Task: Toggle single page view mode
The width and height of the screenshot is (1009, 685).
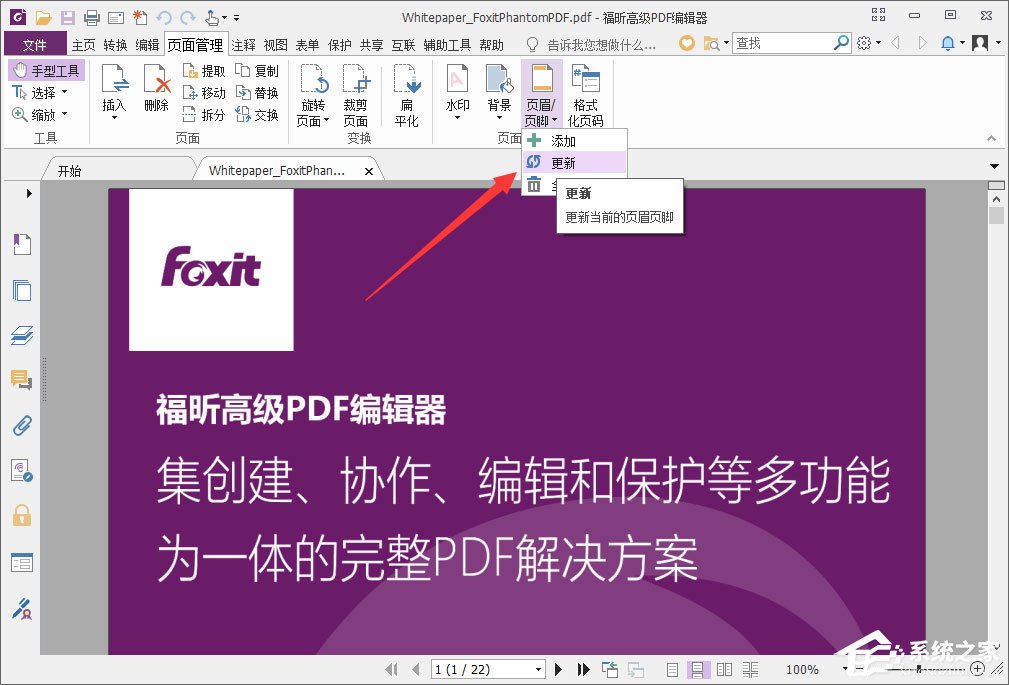Action: coord(673,668)
